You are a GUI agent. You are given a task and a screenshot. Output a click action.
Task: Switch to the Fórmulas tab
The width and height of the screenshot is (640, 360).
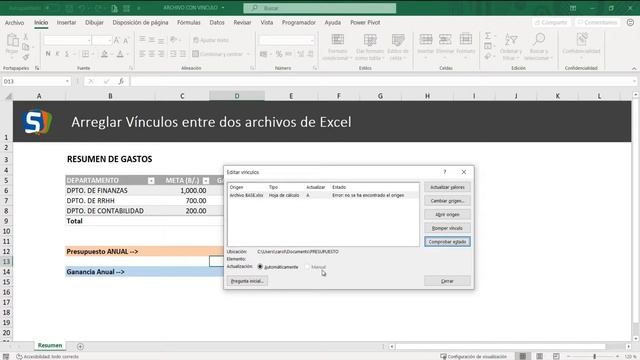(x=189, y=22)
